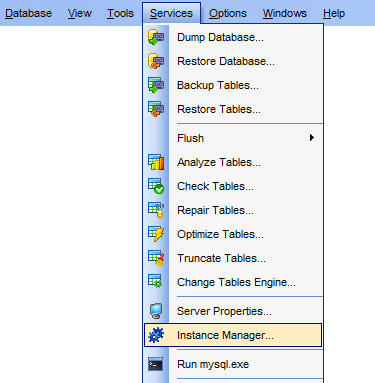Open the Database menu
Image resolution: width=375 pixels, height=383 pixels.
29,13
